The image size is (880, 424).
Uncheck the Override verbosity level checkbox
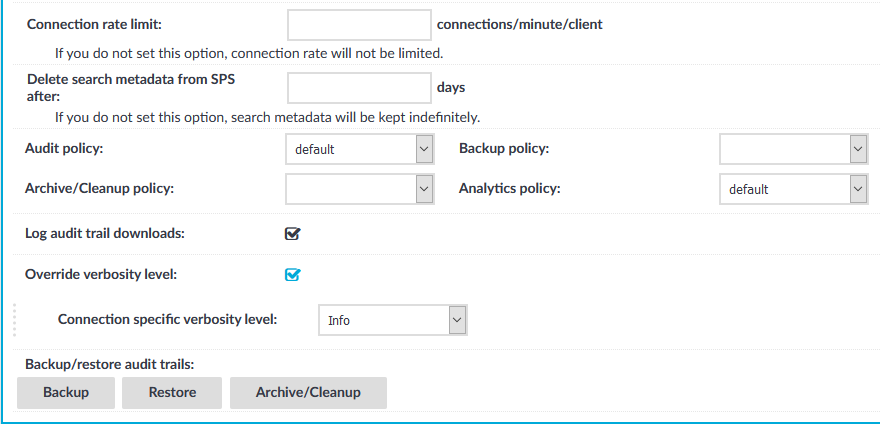292,275
